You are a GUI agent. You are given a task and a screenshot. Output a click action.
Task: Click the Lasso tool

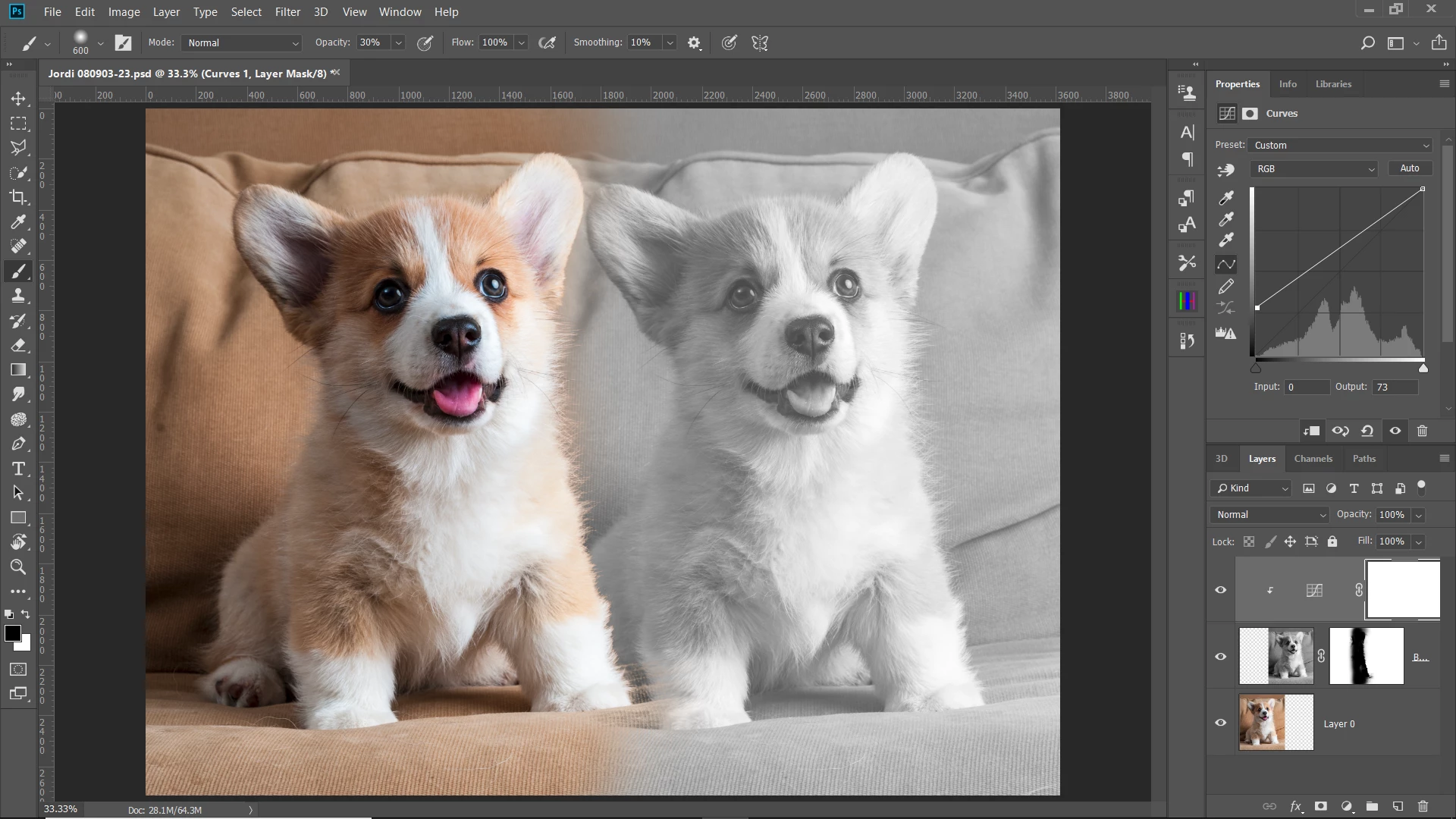pos(18,148)
